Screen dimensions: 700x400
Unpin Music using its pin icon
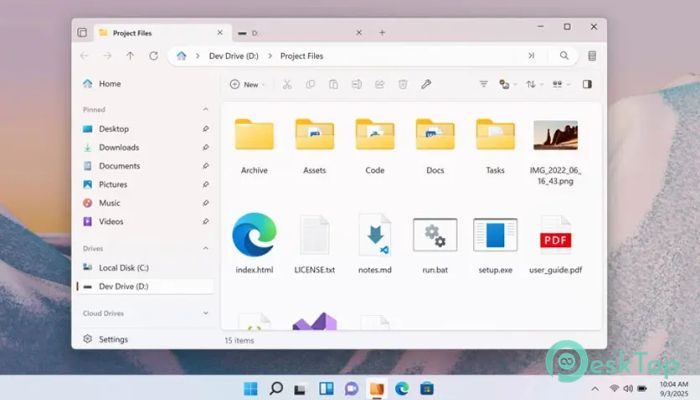(x=206, y=203)
